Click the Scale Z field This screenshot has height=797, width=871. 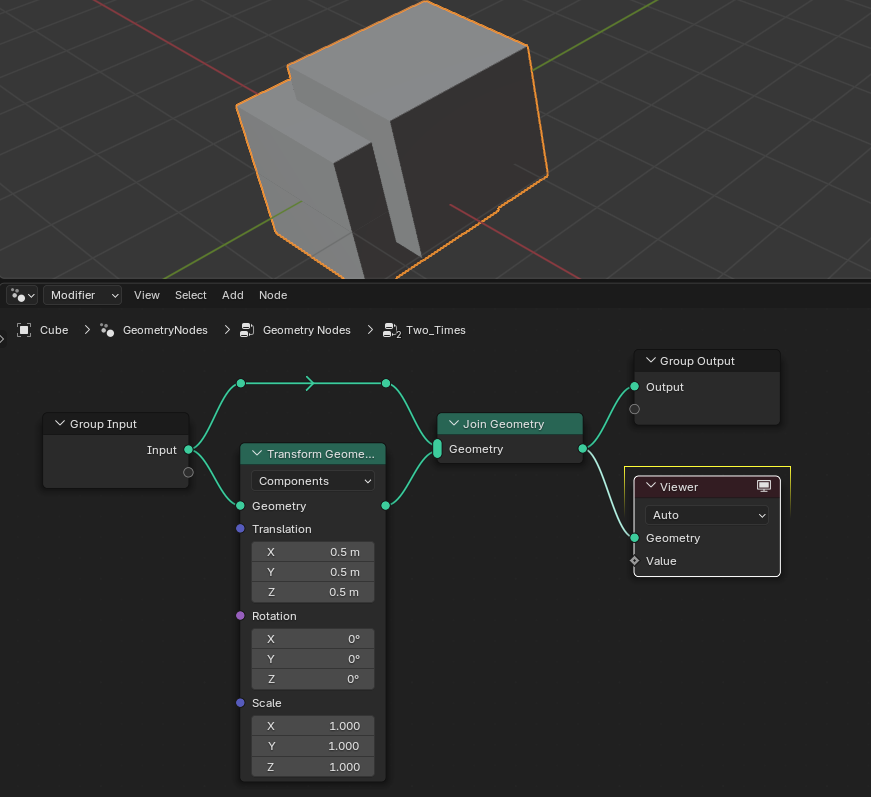pos(313,766)
